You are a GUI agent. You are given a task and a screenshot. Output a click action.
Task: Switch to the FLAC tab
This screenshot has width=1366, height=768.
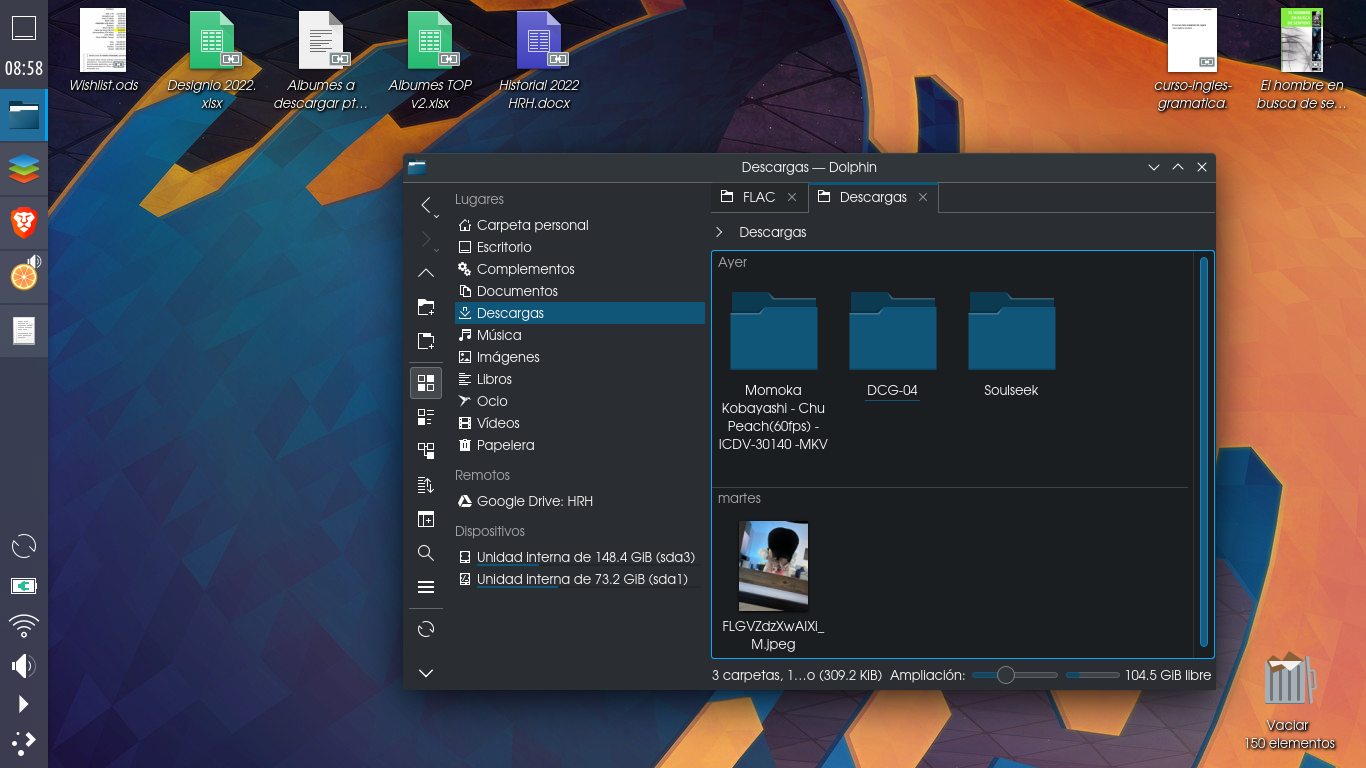coord(759,197)
